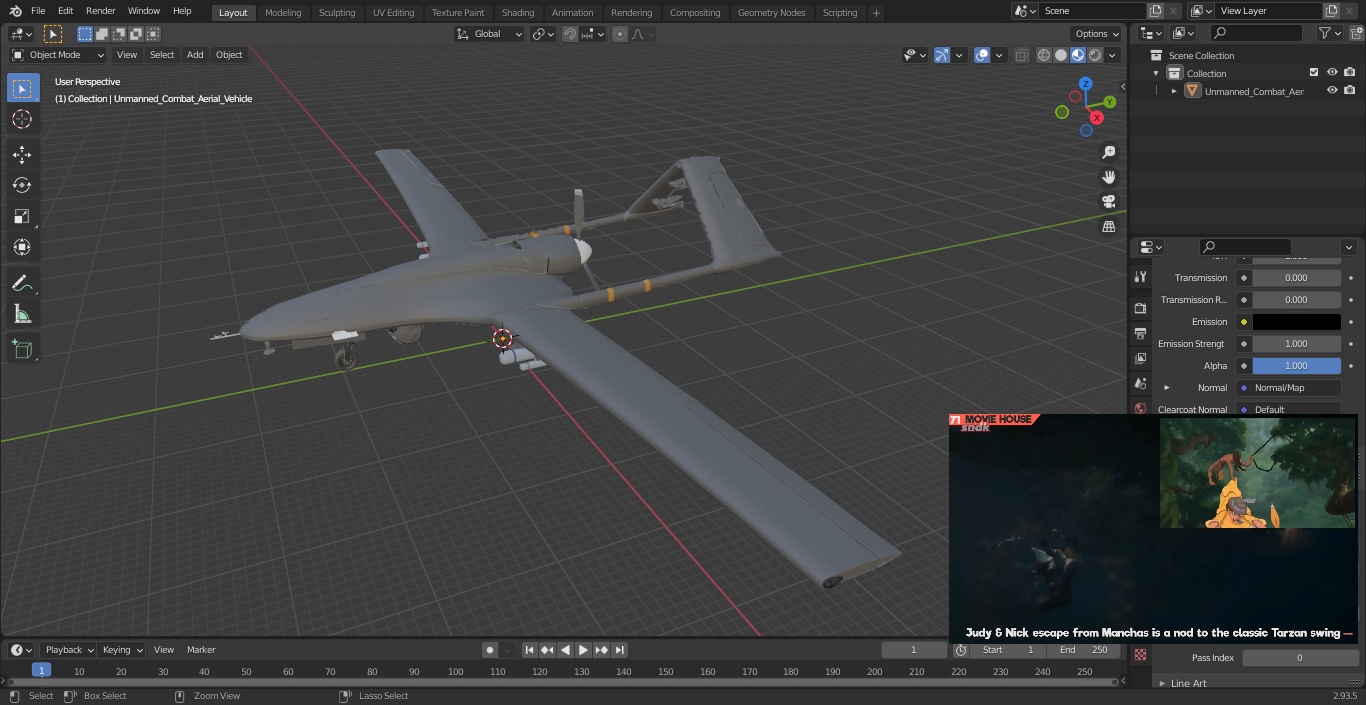1366x705 pixels.
Task: Play animation in reverse
Action: (x=566, y=650)
